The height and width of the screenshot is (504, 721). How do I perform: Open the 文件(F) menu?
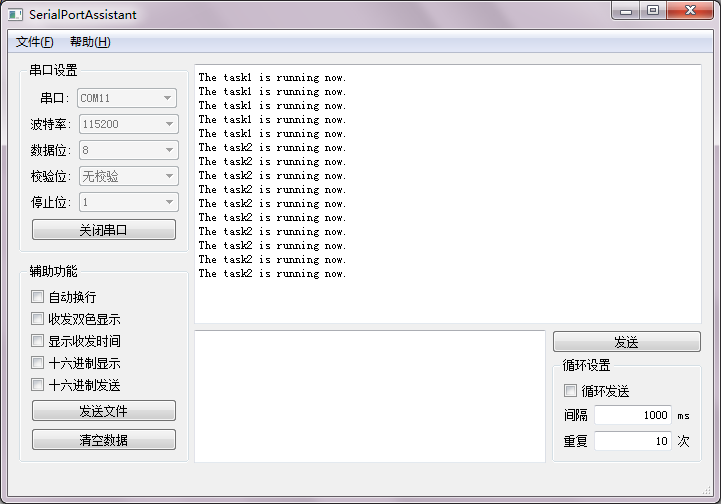click(x=35, y=42)
